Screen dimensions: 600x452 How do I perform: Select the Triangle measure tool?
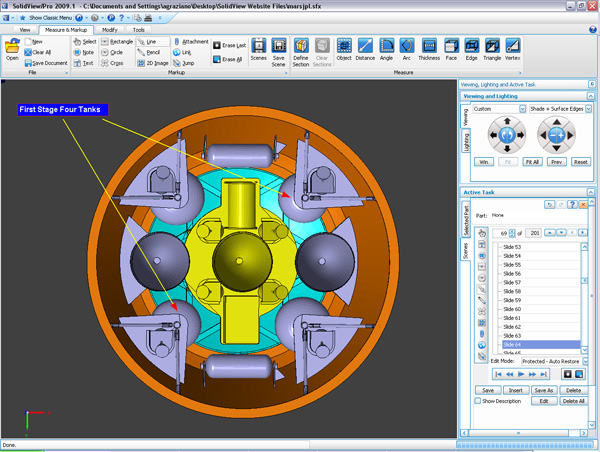point(492,49)
